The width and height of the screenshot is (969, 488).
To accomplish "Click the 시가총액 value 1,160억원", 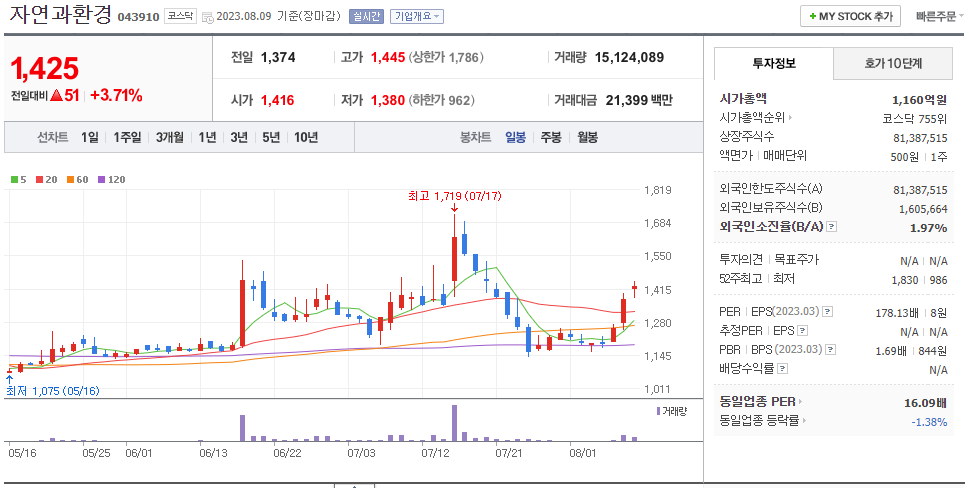I will (920, 99).
